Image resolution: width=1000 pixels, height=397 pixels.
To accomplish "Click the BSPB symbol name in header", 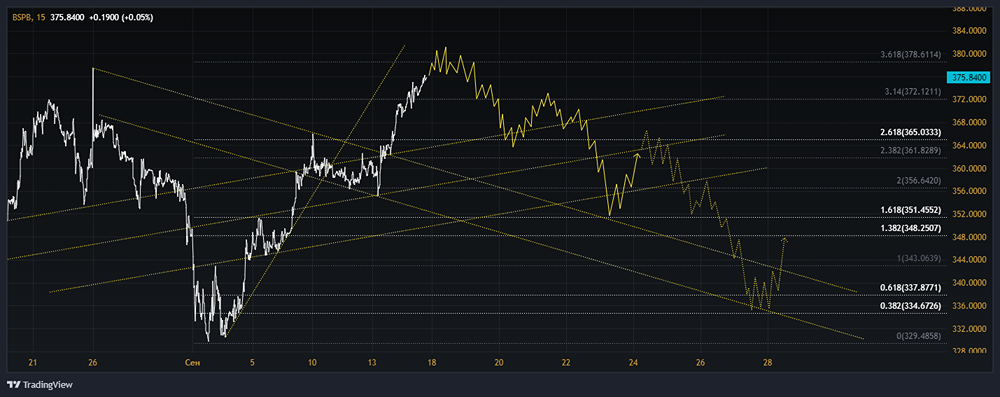I will coord(22,17).
